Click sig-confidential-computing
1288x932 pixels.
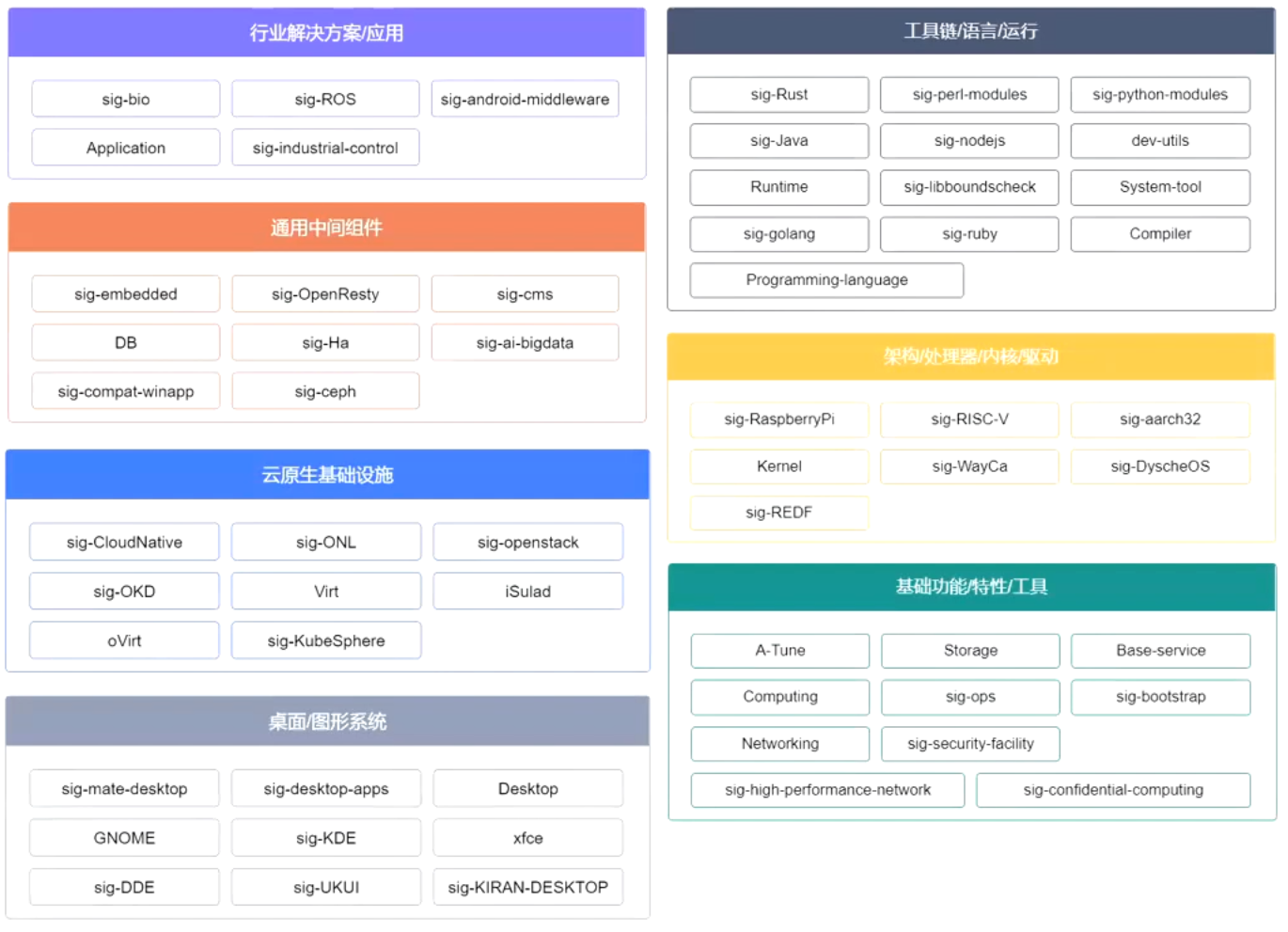click(1113, 790)
